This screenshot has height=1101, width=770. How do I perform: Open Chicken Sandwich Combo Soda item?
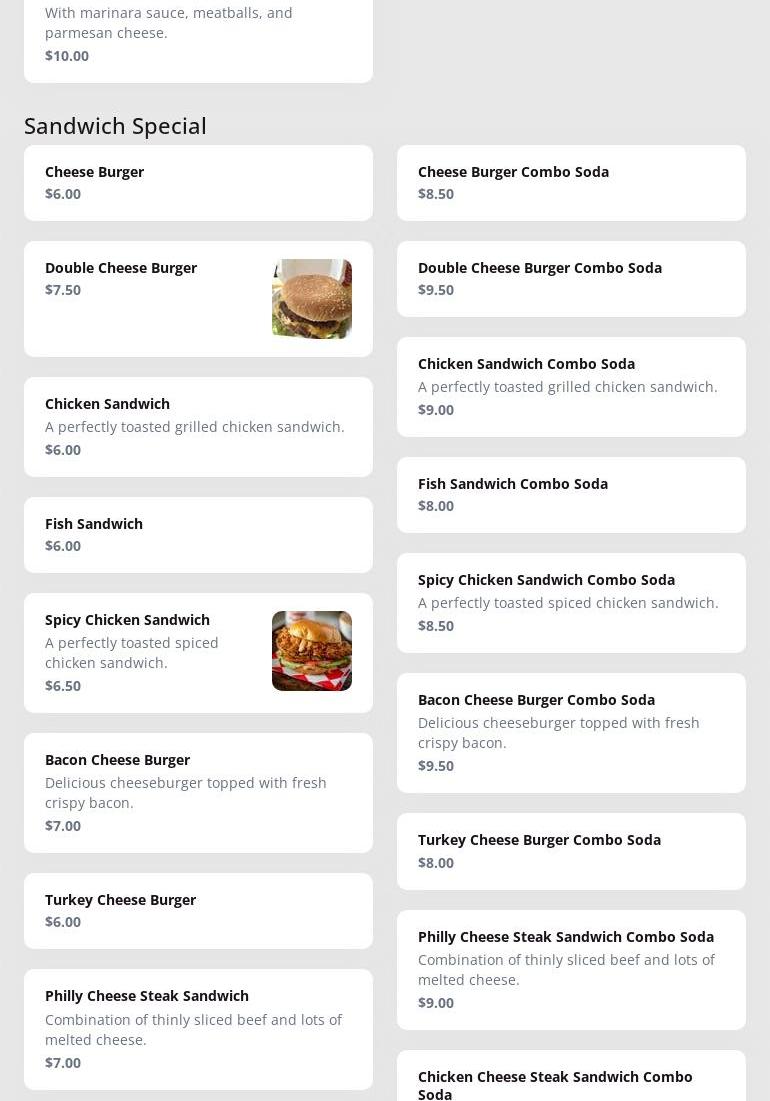point(571,387)
